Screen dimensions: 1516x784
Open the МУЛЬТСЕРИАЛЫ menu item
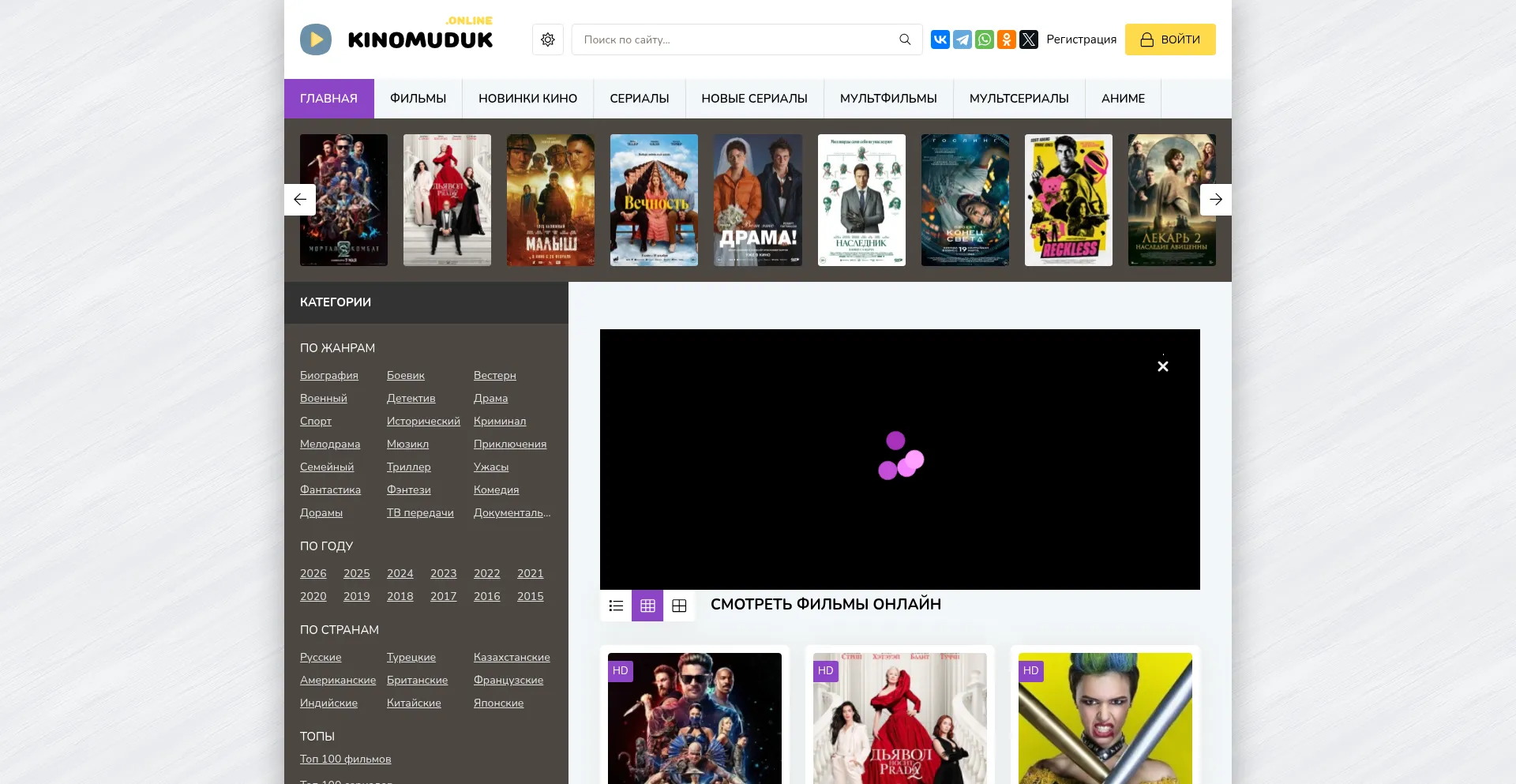point(1019,99)
